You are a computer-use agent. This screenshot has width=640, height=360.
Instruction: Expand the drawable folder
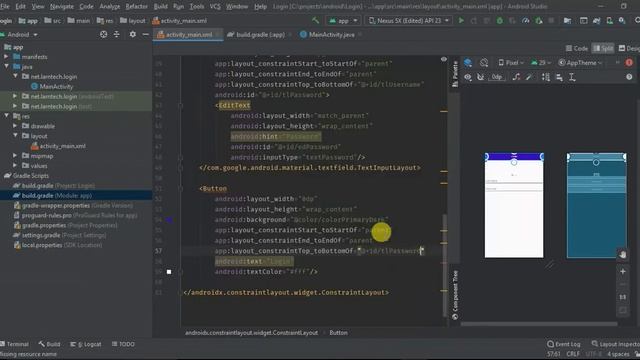pyautogui.click(x=15, y=126)
